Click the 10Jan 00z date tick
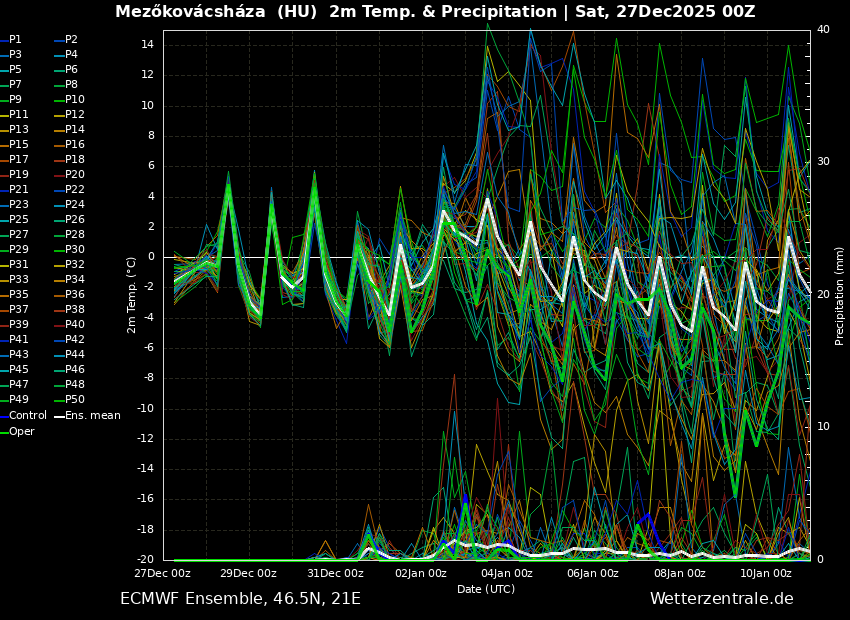Screen dimensions: 850x620 766,574
